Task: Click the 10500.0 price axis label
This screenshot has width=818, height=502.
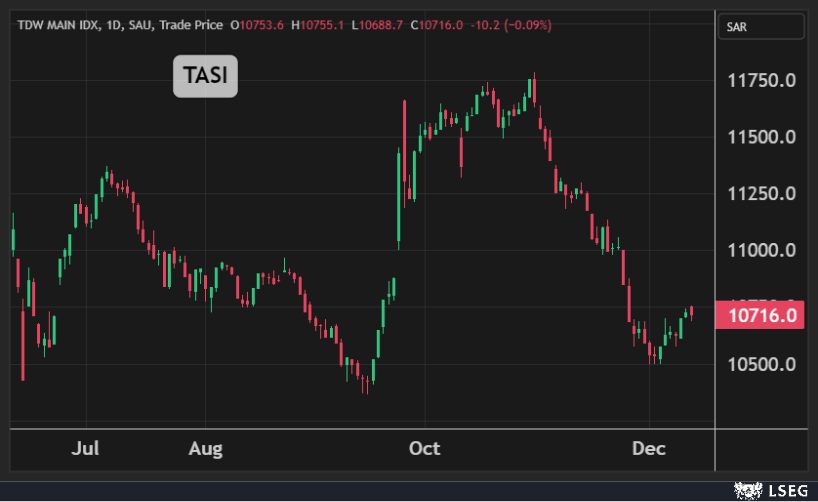Action: pyautogui.click(x=761, y=364)
